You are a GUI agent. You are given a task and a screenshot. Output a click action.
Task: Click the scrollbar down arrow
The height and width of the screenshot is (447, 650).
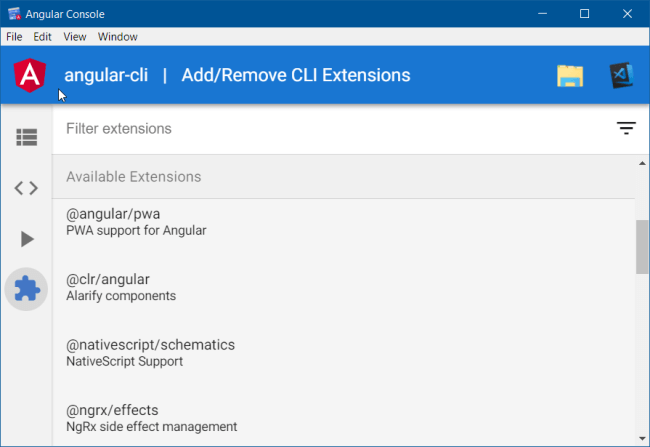tap(642, 438)
